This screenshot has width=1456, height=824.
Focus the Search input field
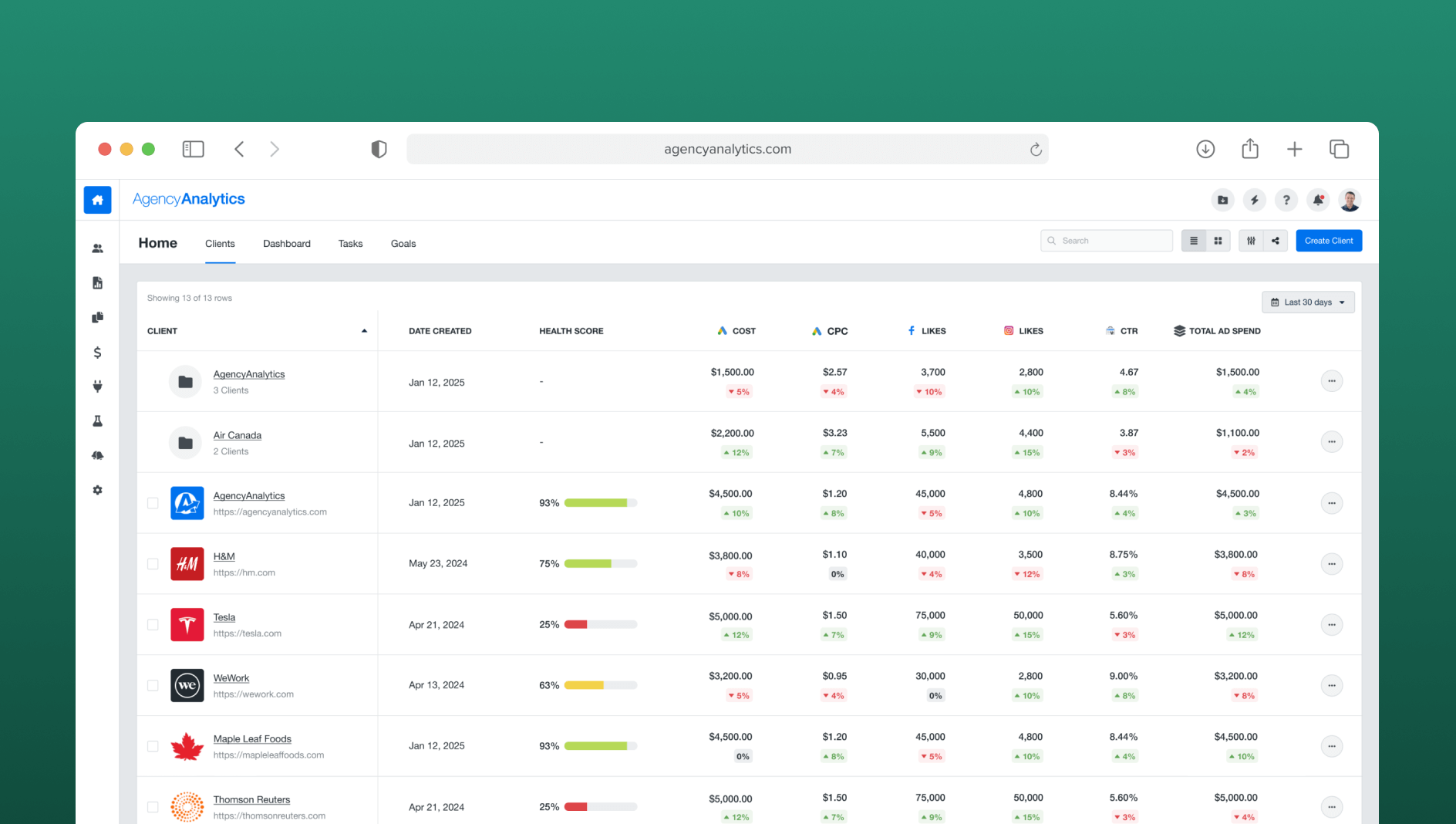1107,241
